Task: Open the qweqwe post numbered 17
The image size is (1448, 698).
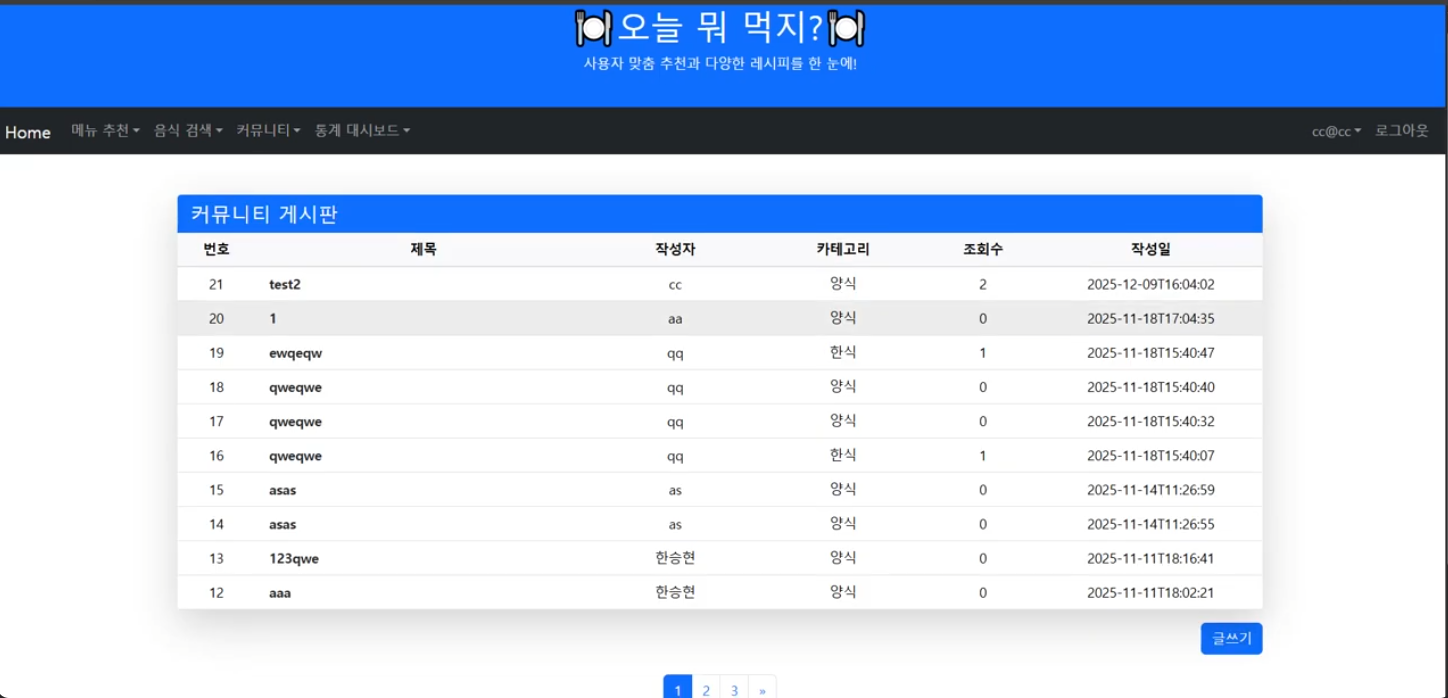Action: pos(295,422)
